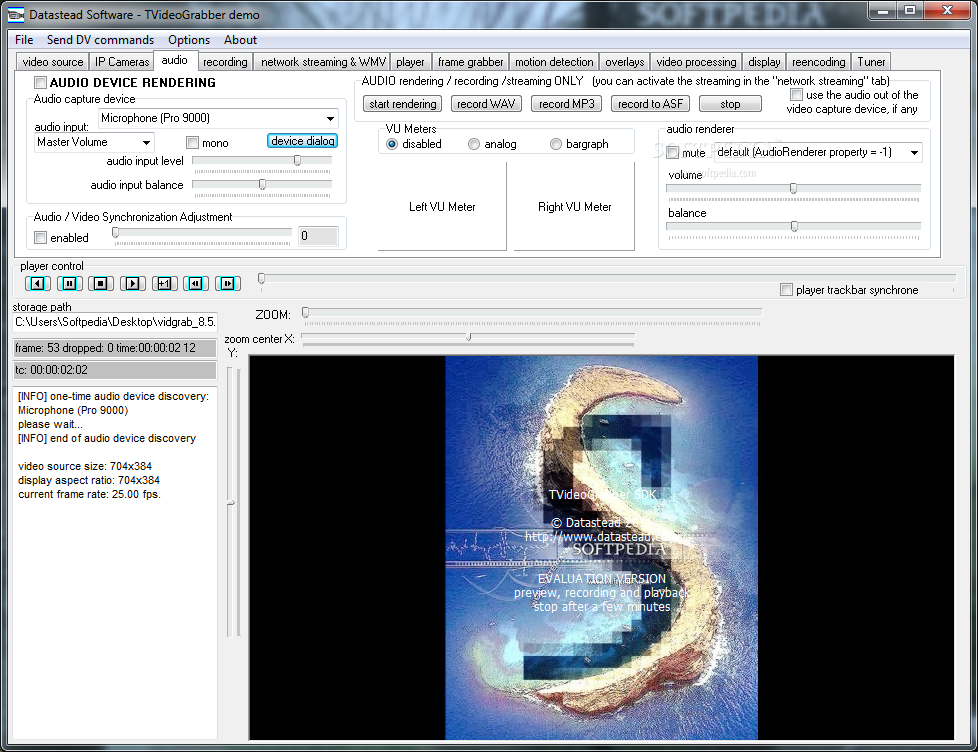
Task: Enable AUDIO DEVICE RENDERING checkbox
Action: point(41,82)
